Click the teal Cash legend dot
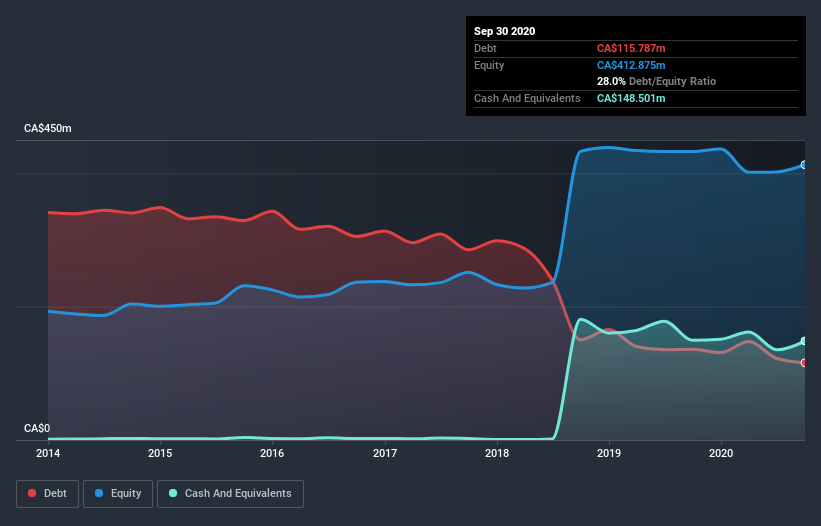Image resolution: width=821 pixels, height=526 pixels. (x=173, y=493)
